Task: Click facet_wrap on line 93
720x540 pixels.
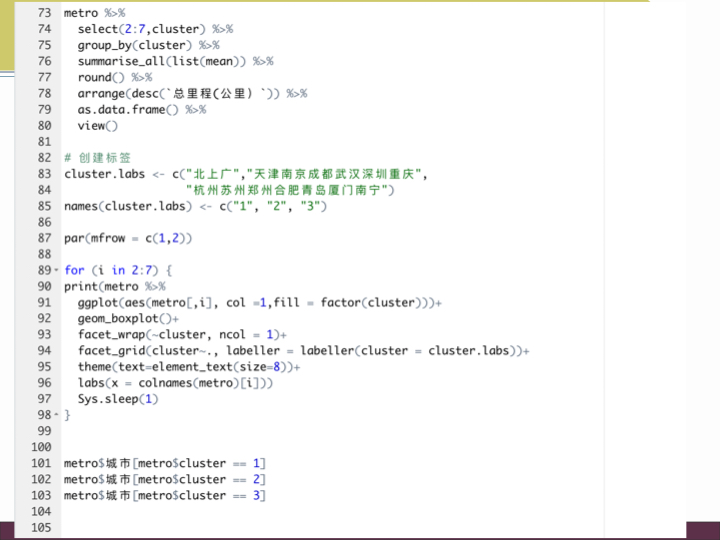Action: click(x=112, y=335)
